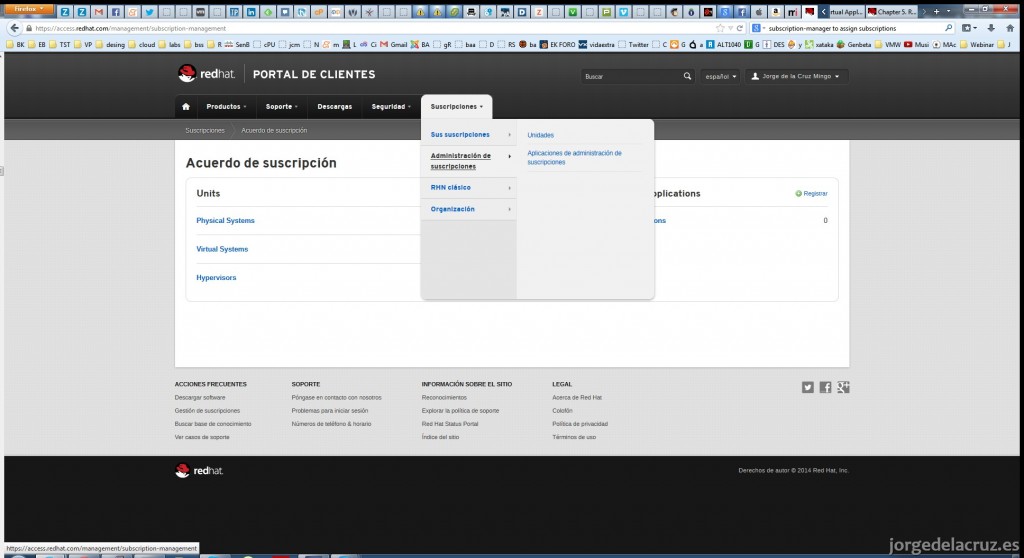Open the Genbeta bookmark
1024x558 pixels.
854,44
